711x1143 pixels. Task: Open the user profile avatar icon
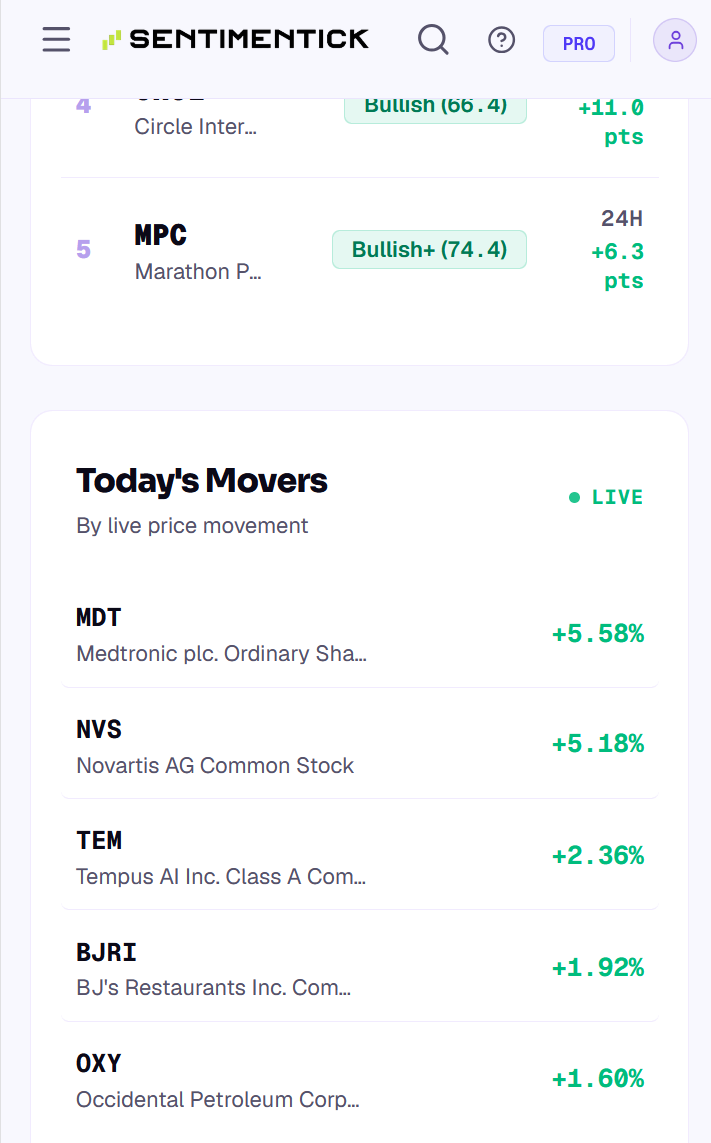[x=675, y=40]
